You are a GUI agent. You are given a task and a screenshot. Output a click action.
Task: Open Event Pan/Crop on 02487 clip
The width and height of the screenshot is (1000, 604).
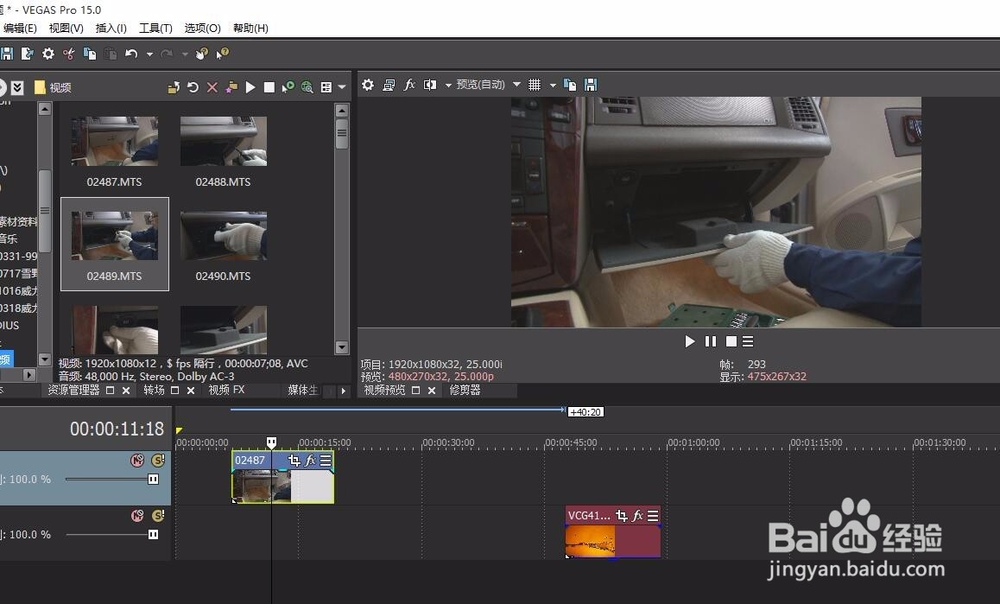click(294, 460)
